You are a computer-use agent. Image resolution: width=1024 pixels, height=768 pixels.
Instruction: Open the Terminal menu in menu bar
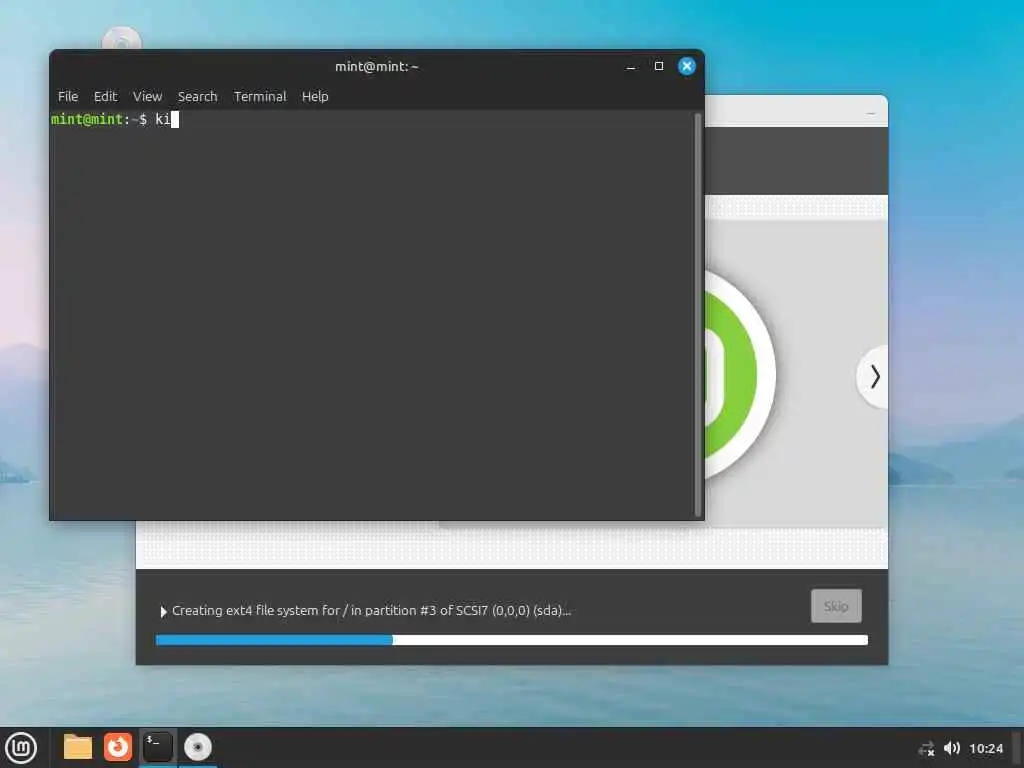tap(260, 97)
